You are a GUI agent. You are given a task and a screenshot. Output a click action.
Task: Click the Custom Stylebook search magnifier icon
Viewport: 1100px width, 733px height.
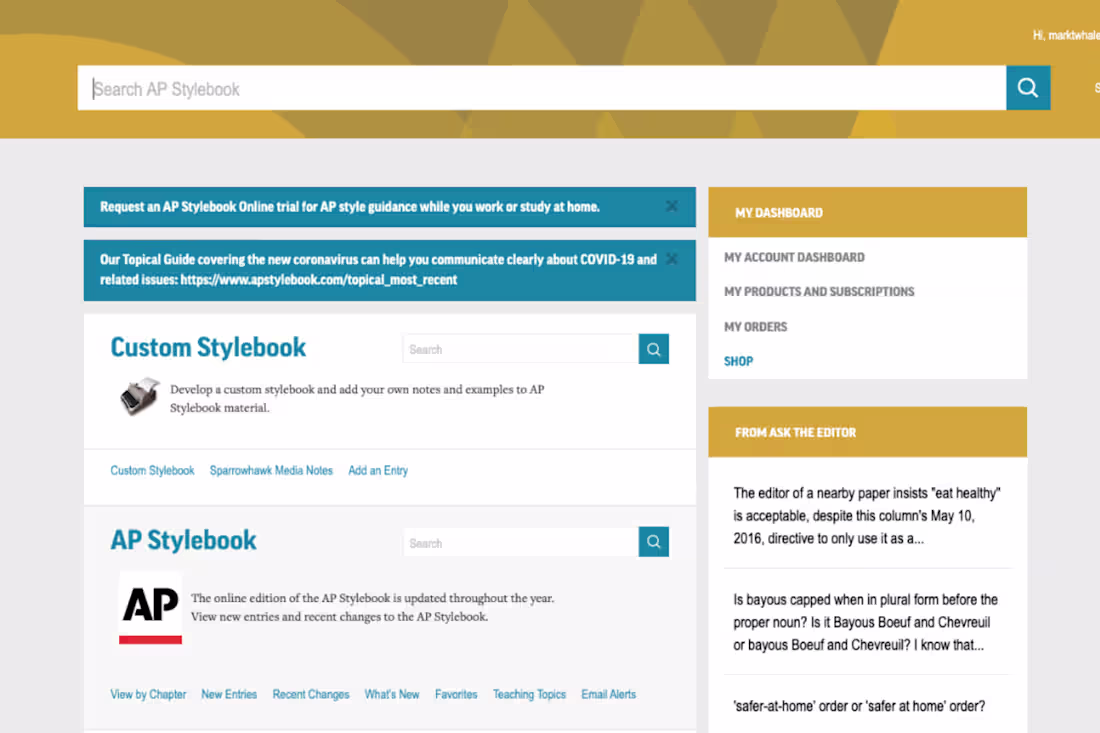653,349
